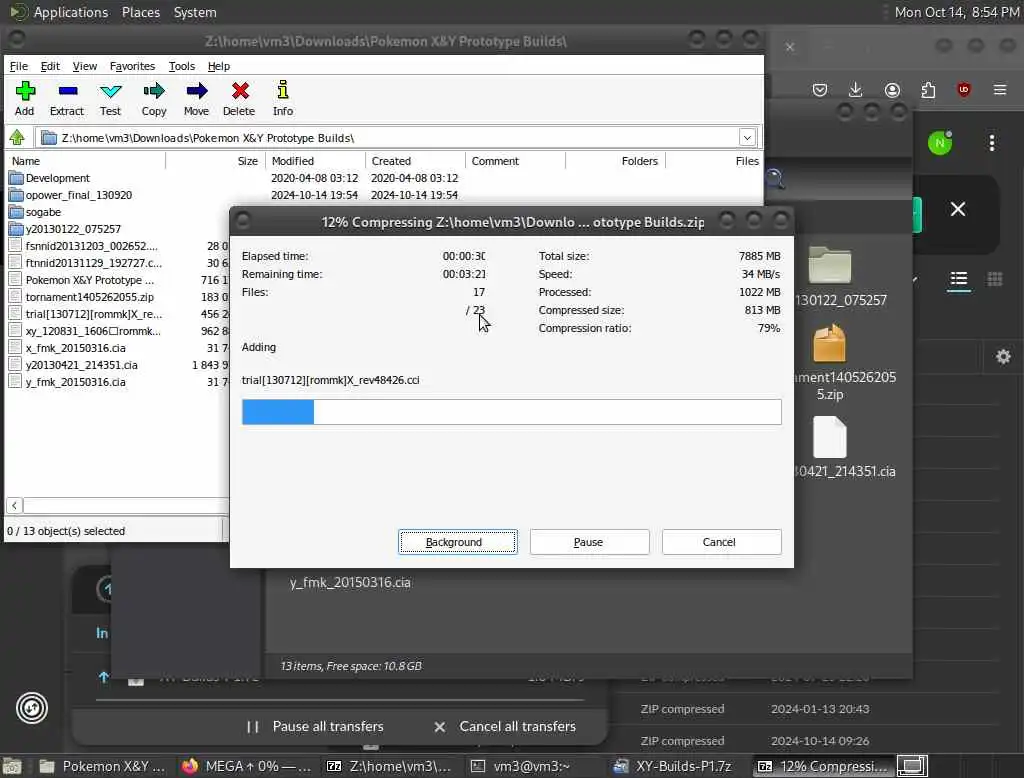Click Pause all transfers
1024x778 pixels.
click(x=315, y=726)
